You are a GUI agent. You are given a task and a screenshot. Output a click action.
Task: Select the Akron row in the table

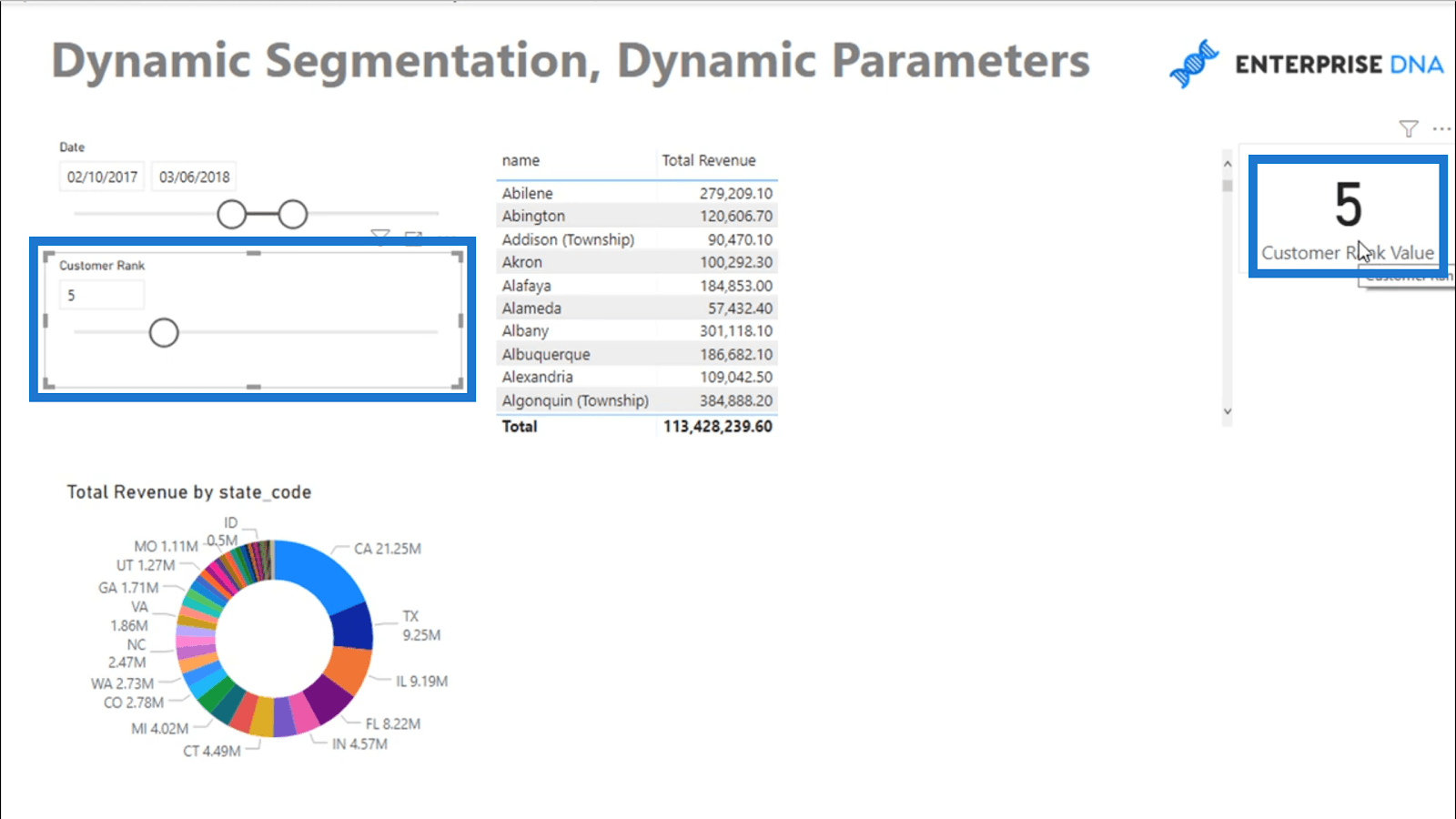point(637,262)
